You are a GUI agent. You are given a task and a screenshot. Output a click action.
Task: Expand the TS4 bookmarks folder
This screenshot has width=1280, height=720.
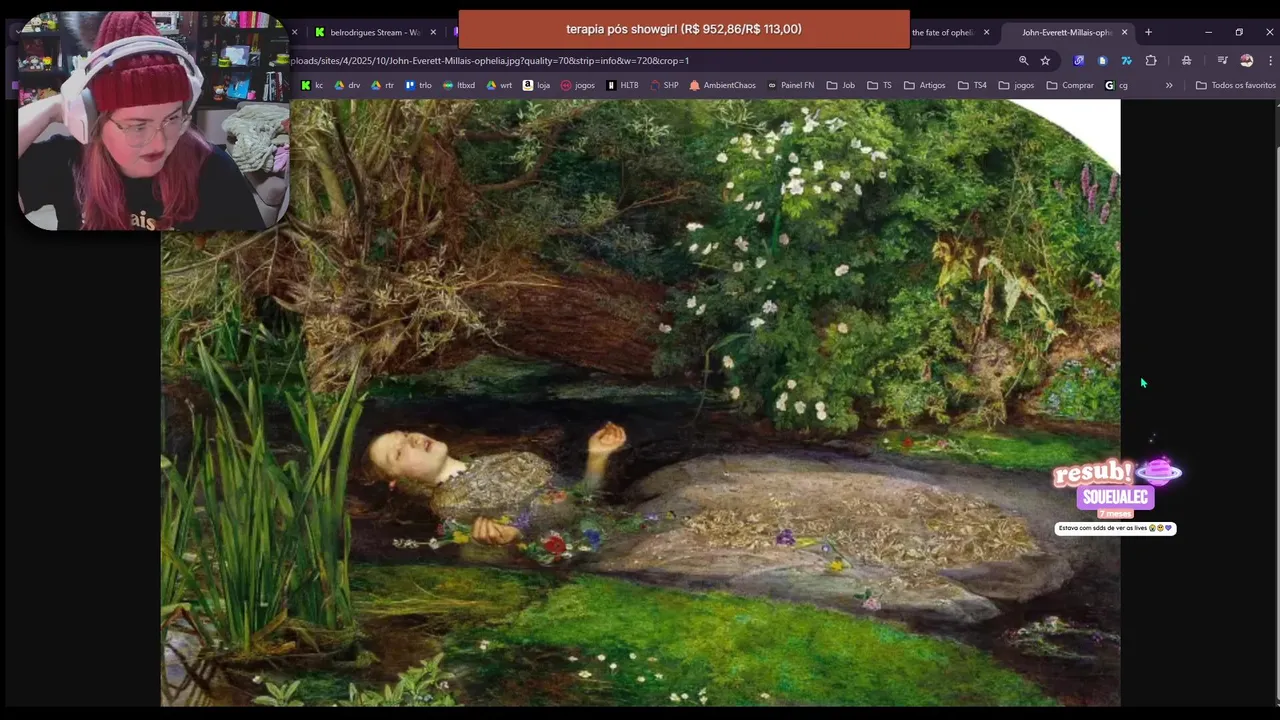click(x=972, y=85)
